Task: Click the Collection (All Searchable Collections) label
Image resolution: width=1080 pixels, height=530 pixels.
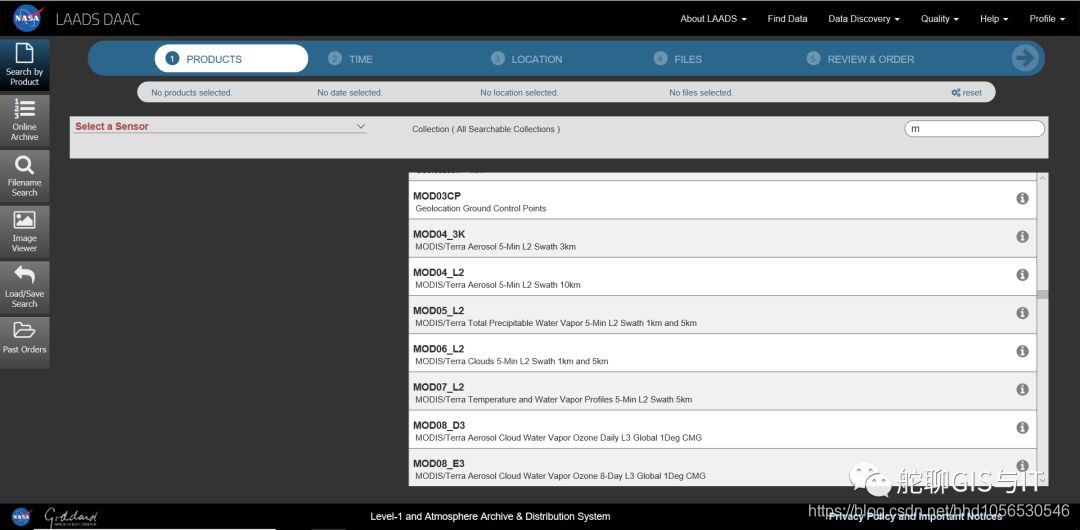Action: (x=486, y=129)
